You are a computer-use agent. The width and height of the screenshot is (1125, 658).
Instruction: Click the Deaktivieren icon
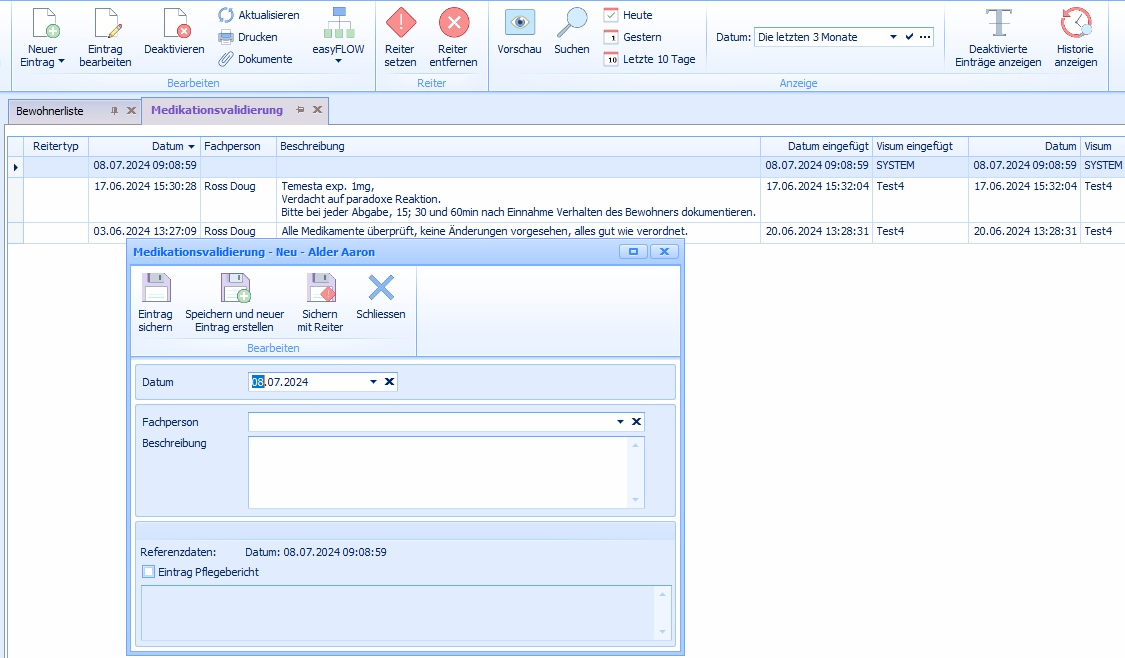tap(174, 23)
